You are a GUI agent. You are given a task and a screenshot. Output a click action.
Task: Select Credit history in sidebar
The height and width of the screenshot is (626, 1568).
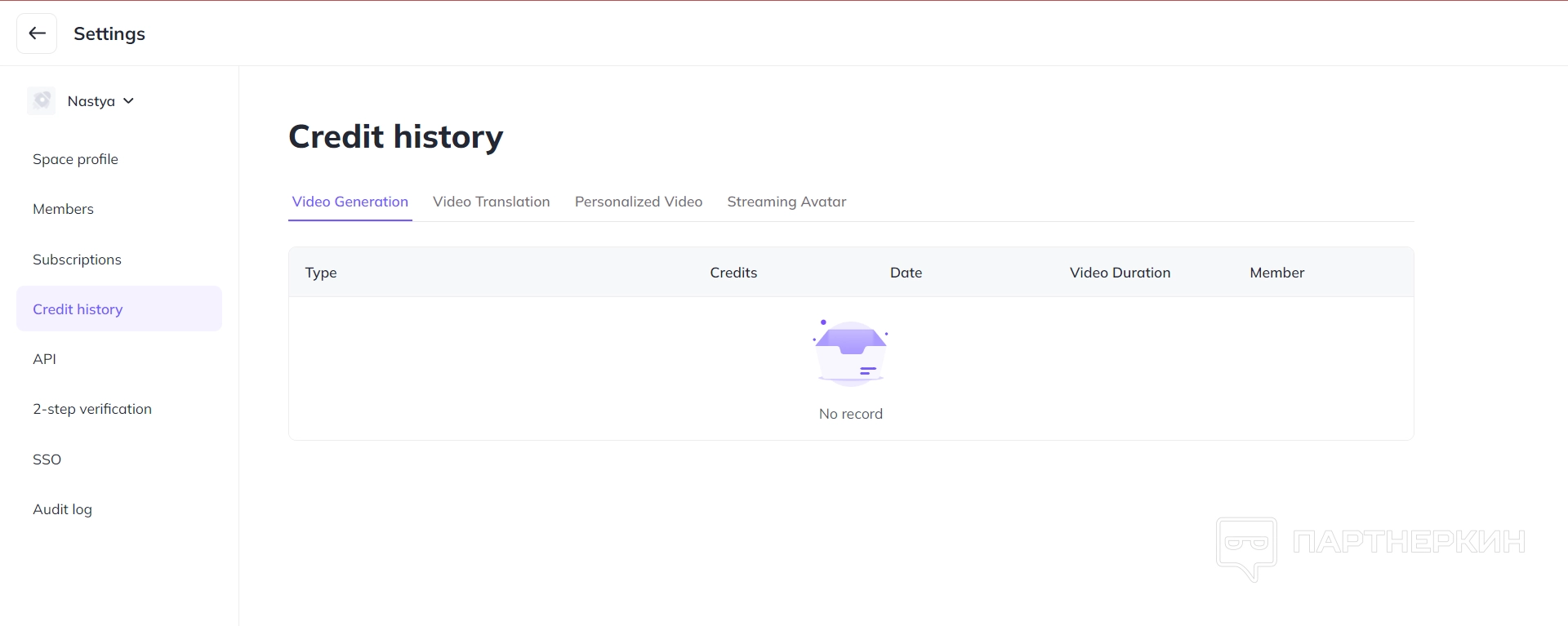click(119, 309)
